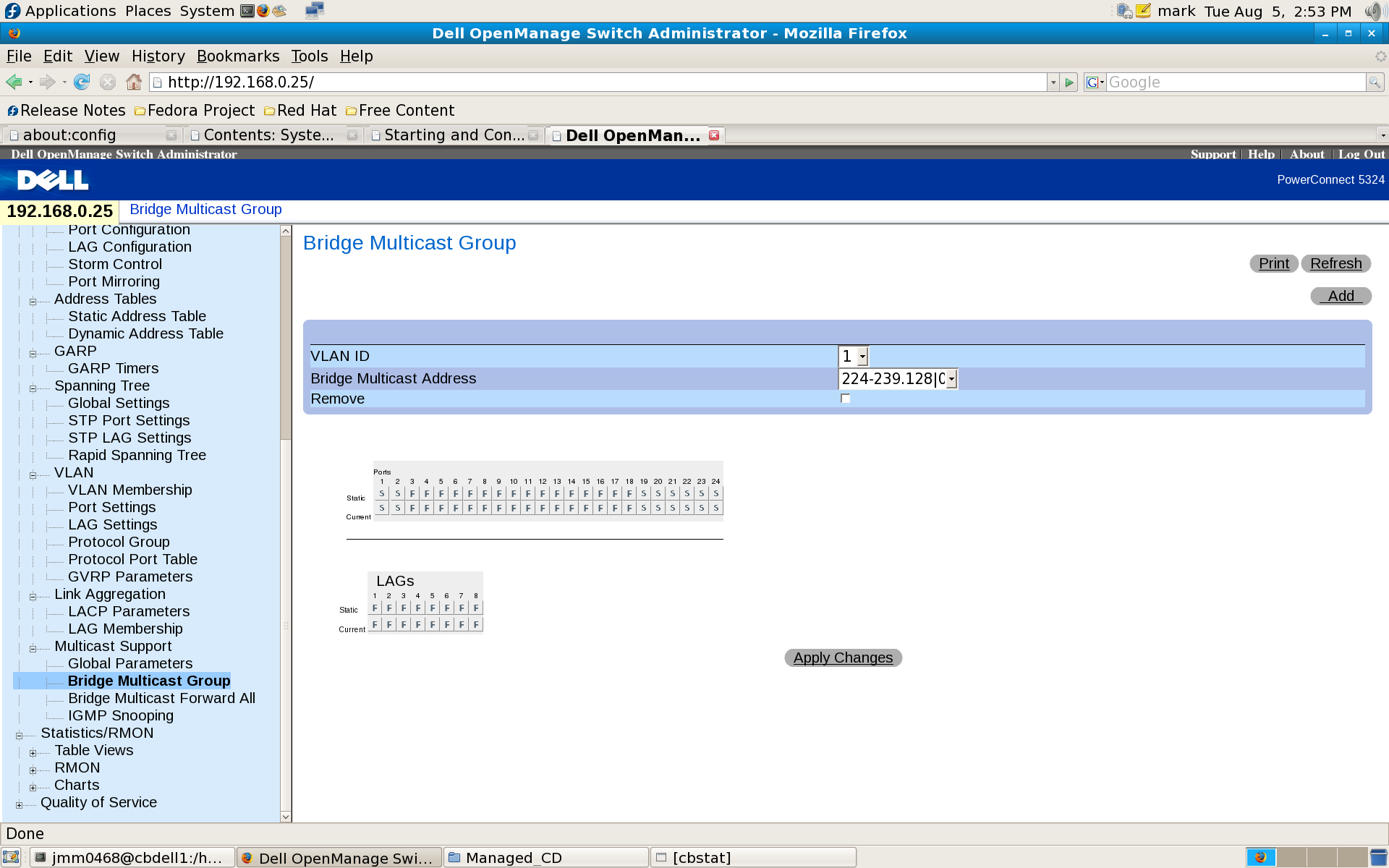The width and height of the screenshot is (1389, 868).
Task: Open the URL history dropdown arrow
Action: coord(1053,82)
